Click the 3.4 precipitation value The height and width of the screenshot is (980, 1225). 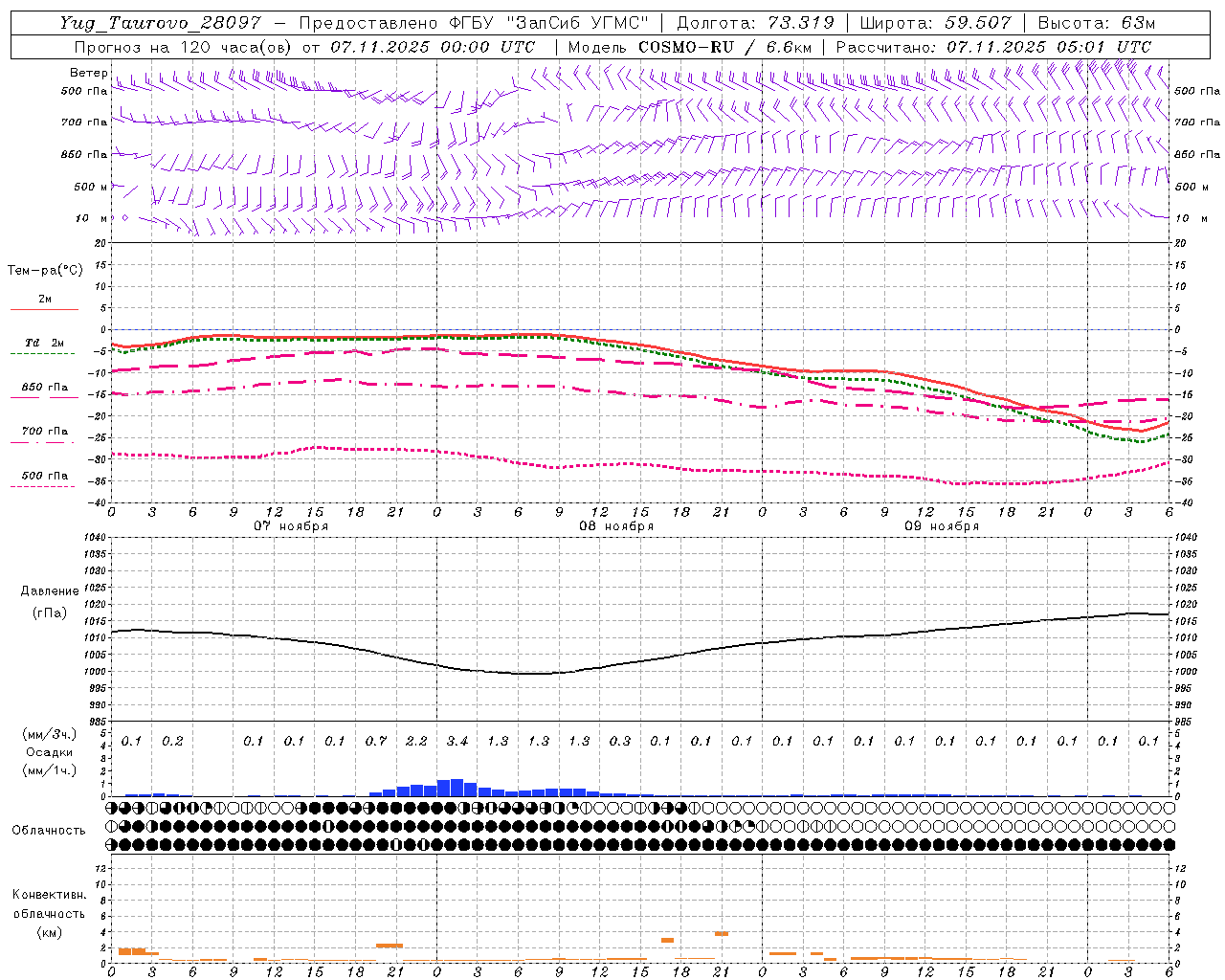[457, 742]
